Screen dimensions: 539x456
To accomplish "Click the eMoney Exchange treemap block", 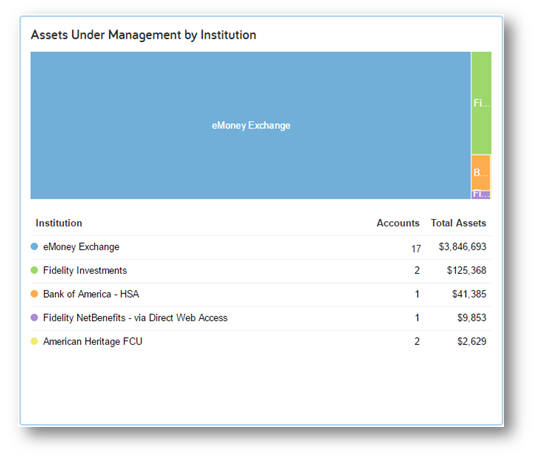I will coord(251,125).
